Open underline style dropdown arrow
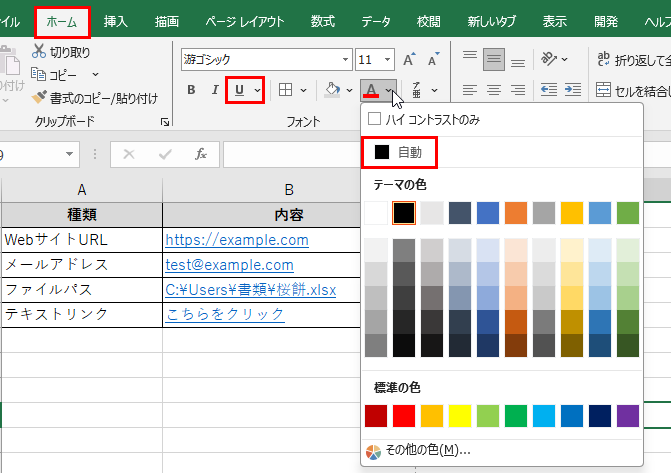This screenshot has width=671, height=473. tap(257, 90)
